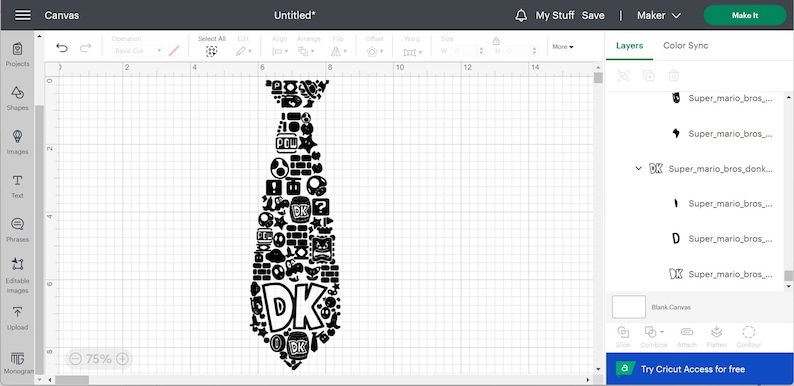Screen dimensions: 794x386
Task: Click the Delete trash icon in Layers
Action: pyautogui.click(x=673, y=76)
